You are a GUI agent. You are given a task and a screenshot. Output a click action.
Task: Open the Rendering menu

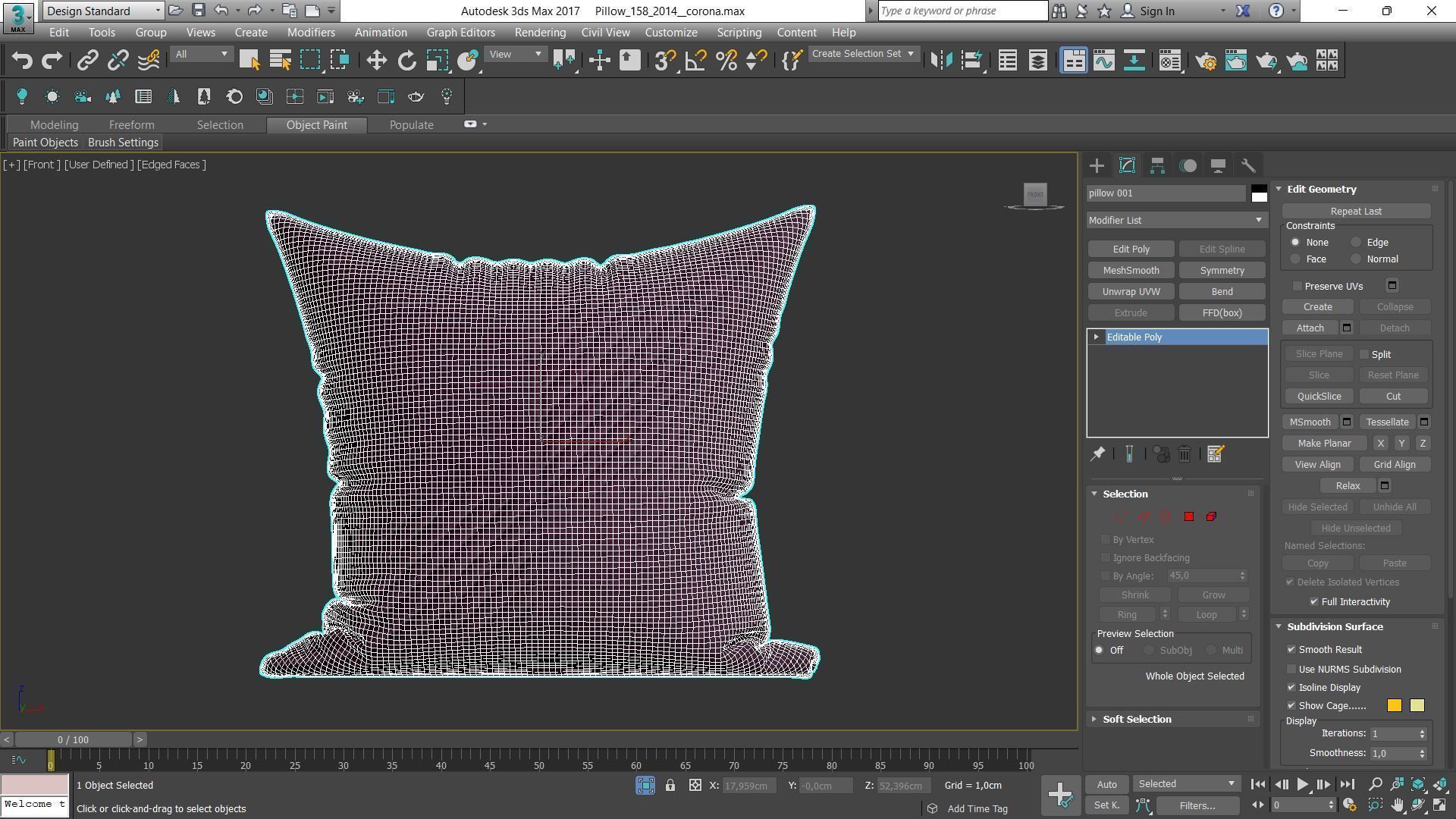coord(540,33)
